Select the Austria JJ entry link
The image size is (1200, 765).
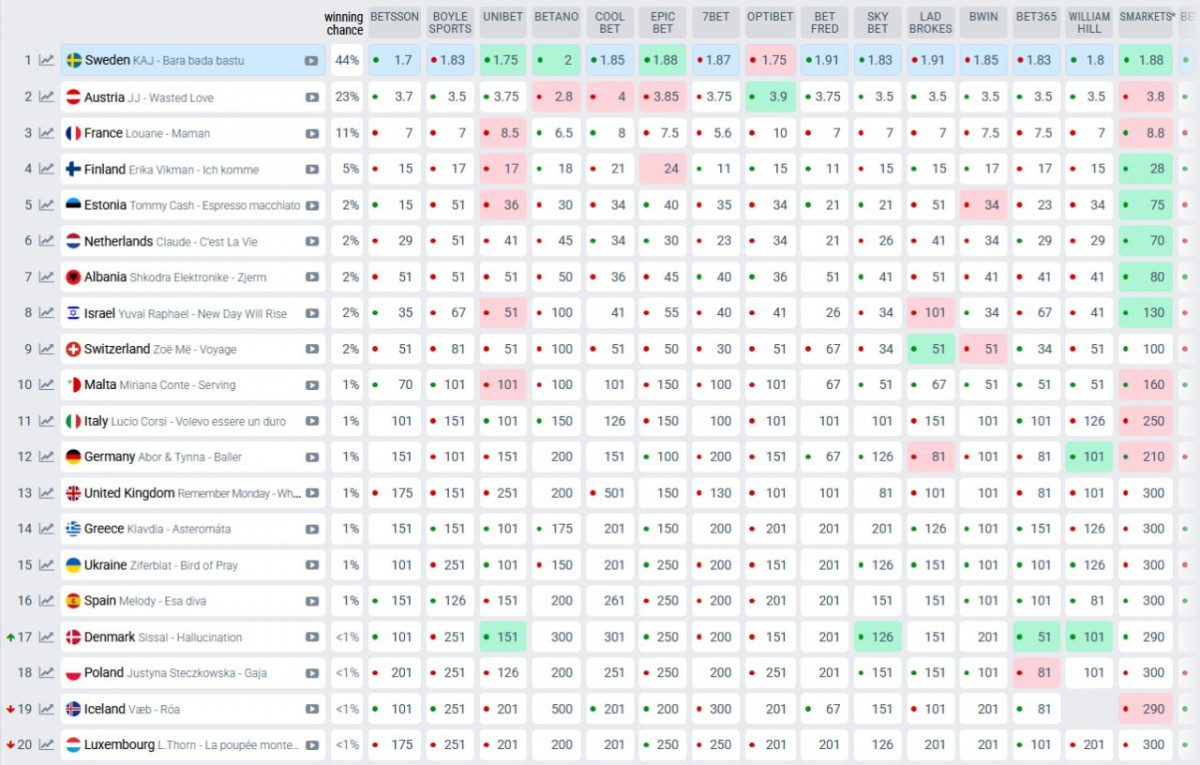click(x=149, y=97)
